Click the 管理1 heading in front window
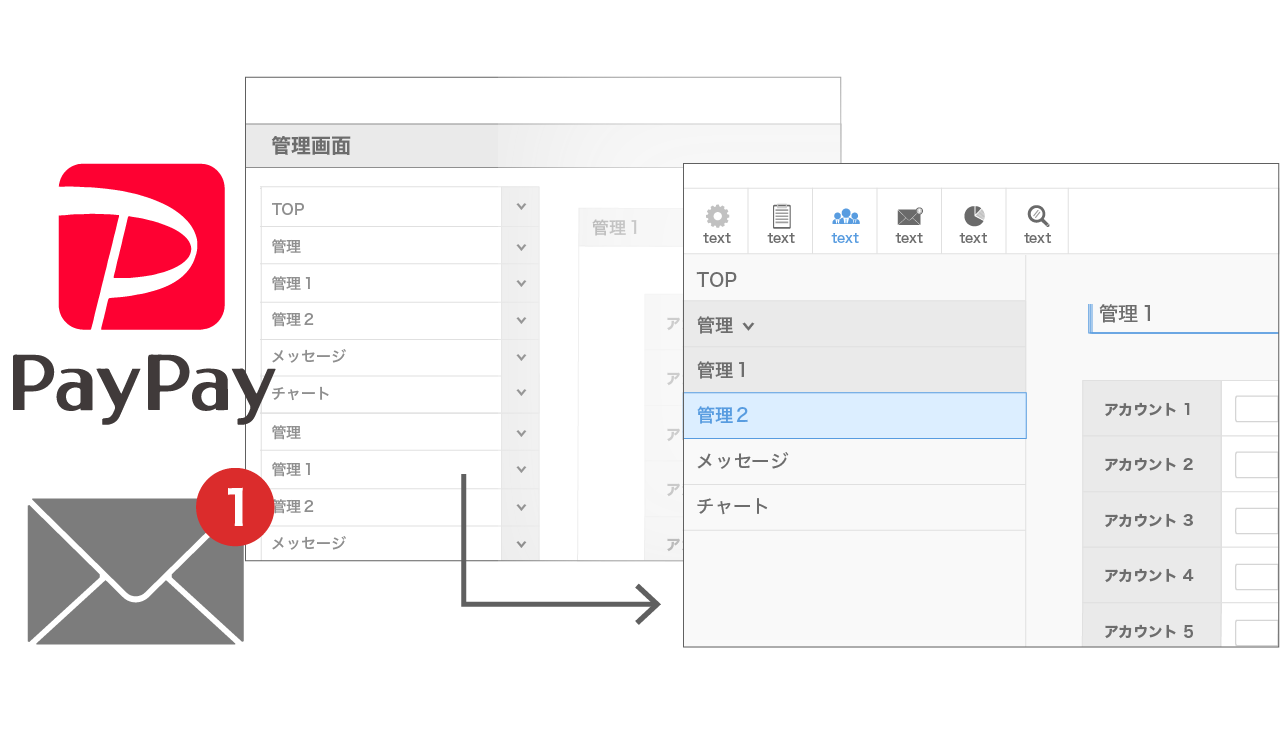The height and width of the screenshot is (736, 1280). [x=1126, y=314]
